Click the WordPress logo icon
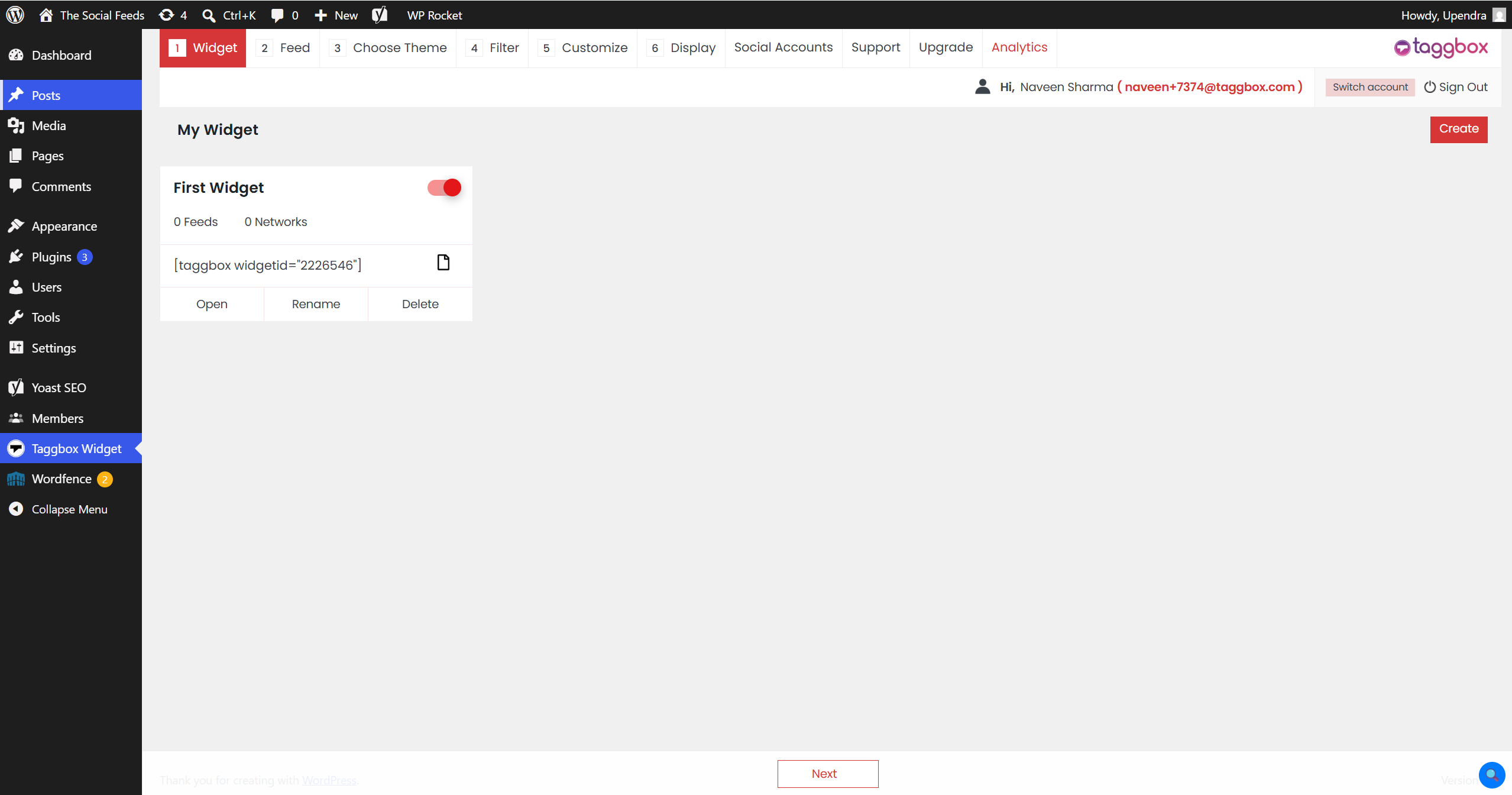Screen dimensions: 1512x795 coord(15,15)
